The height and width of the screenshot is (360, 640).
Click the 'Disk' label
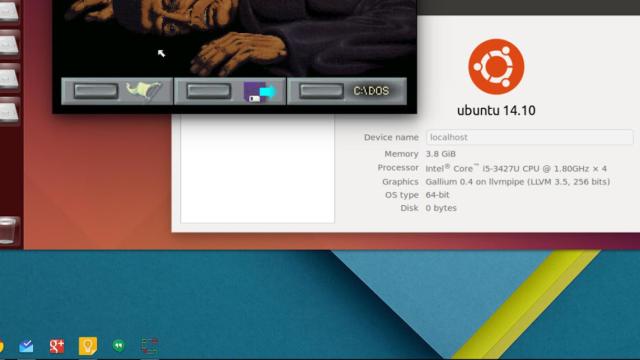(x=409, y=208)
